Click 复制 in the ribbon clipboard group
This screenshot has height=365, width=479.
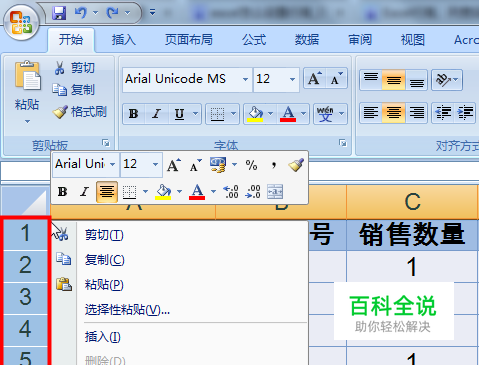pos(74,90)
